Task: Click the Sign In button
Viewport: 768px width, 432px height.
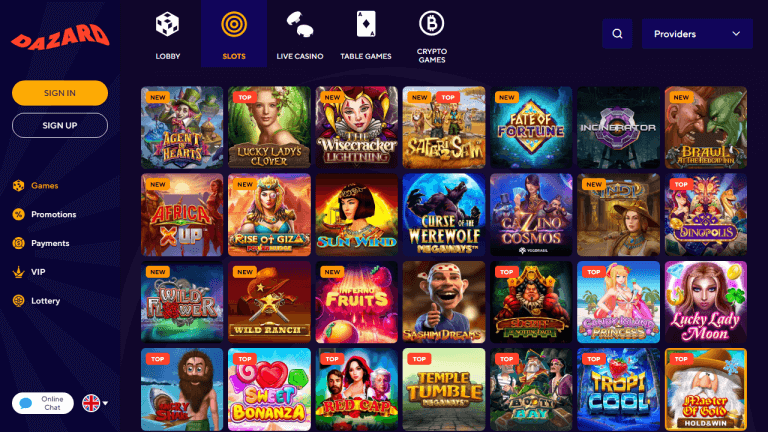Action: [60, 93]
